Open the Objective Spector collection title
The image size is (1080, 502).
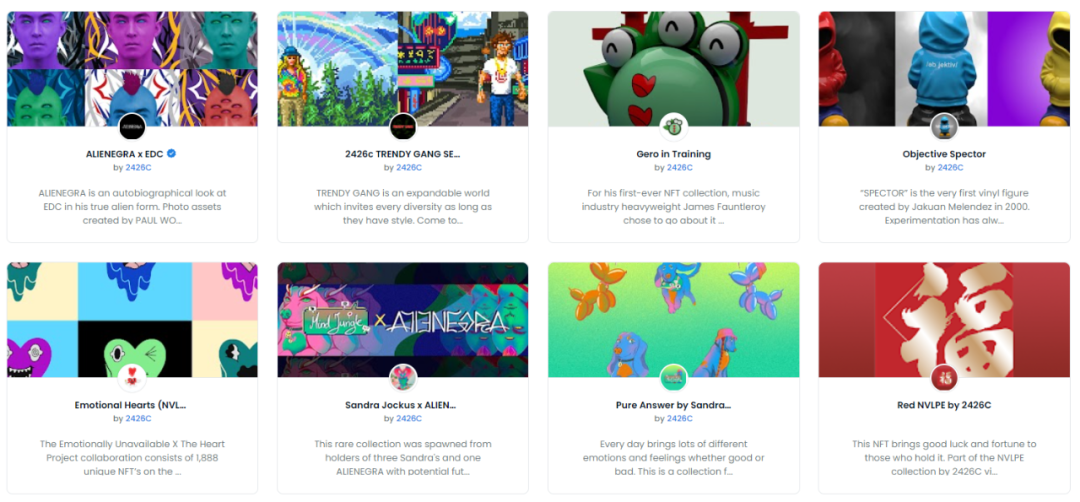944,154
